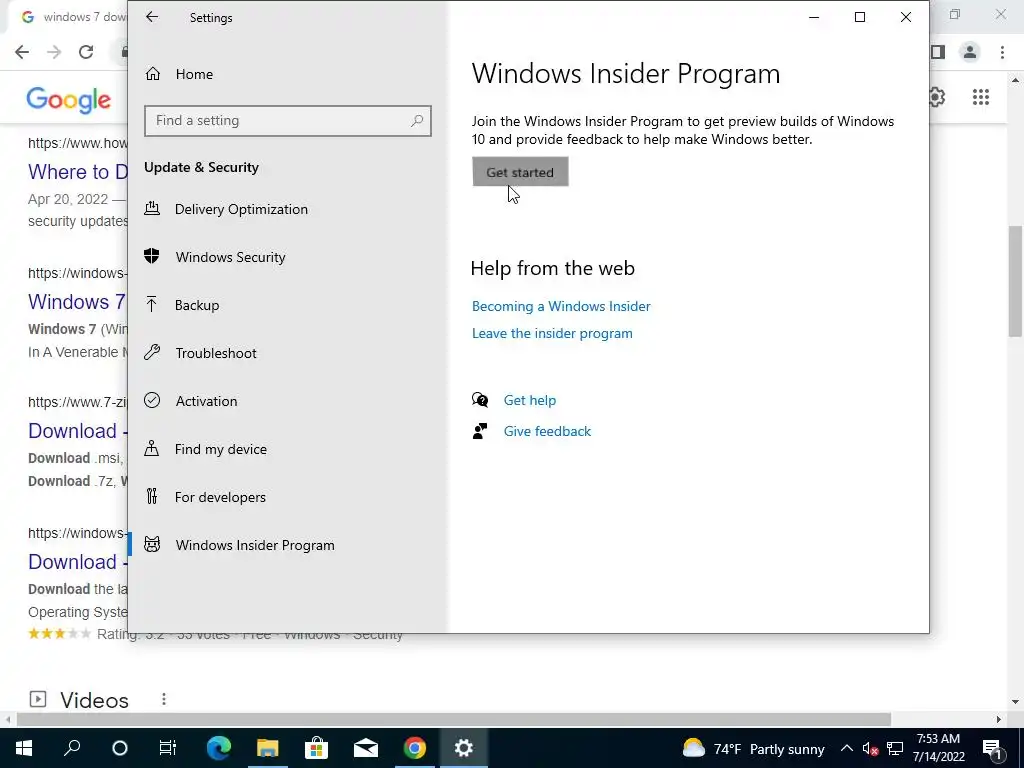The height and width of the screenshot is (768, 1024).
Task: Open the Windows Start menu
Action: click(24, 748)
